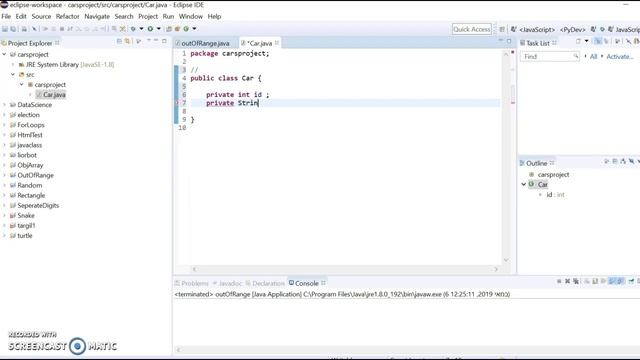
Task: Open the Refactor menu
Action: tap(68, 16)
